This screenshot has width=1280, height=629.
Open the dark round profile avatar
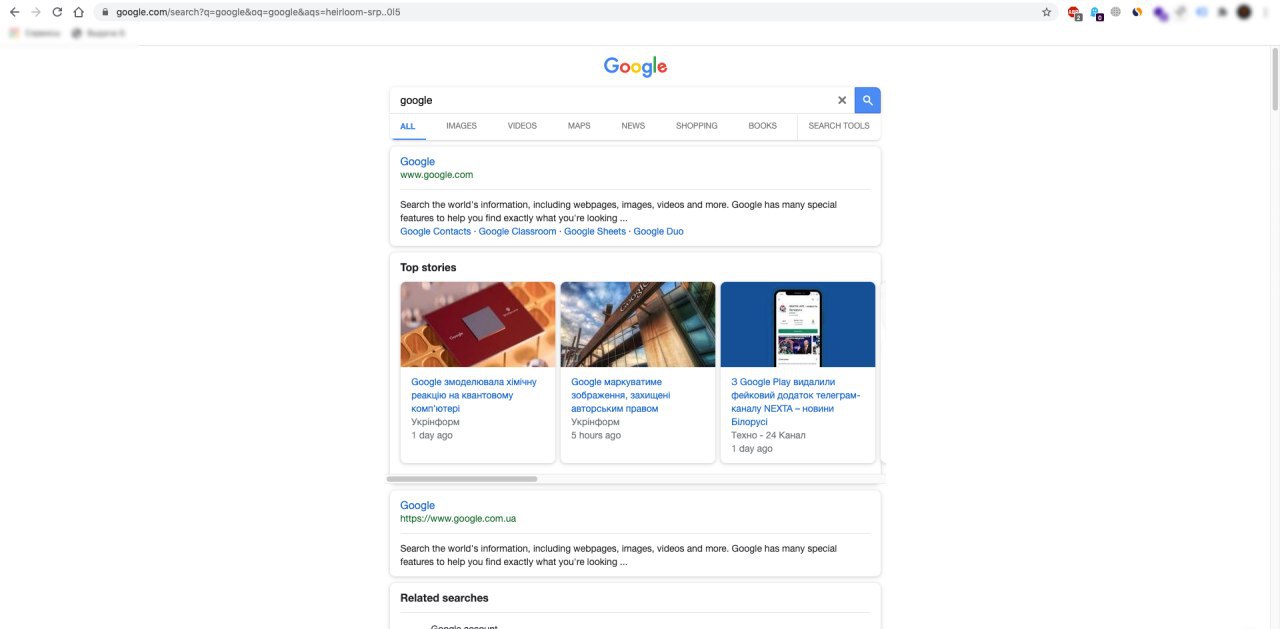point(1244,12)
